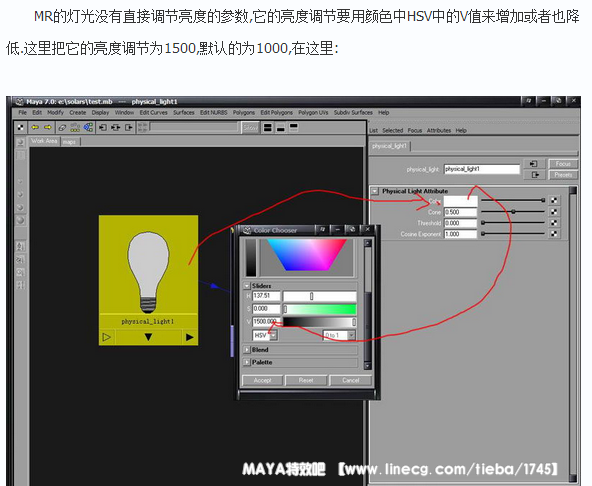Image resolution: width=592 pixels, height=486 pixels.
Task: Show bottom tabs only layout icon
Action: [x=281, y=128]
